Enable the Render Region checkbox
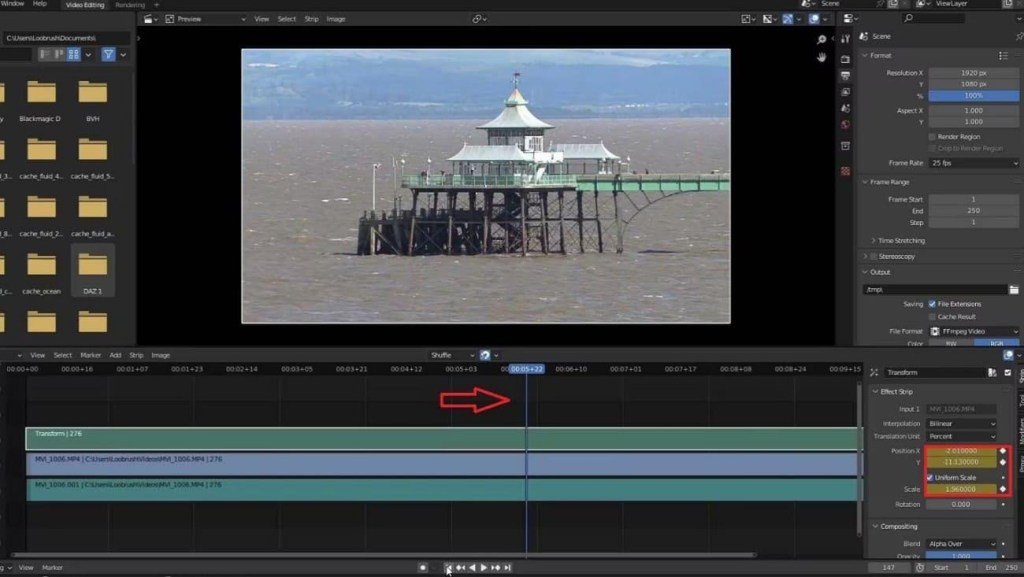Screen dimensions: 1024x577 932,136
